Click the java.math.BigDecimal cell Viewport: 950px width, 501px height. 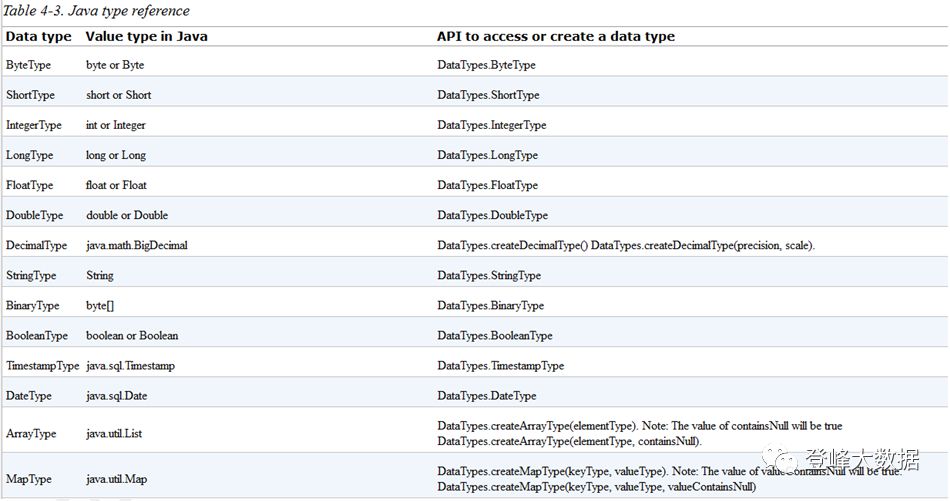coord(137,245)
